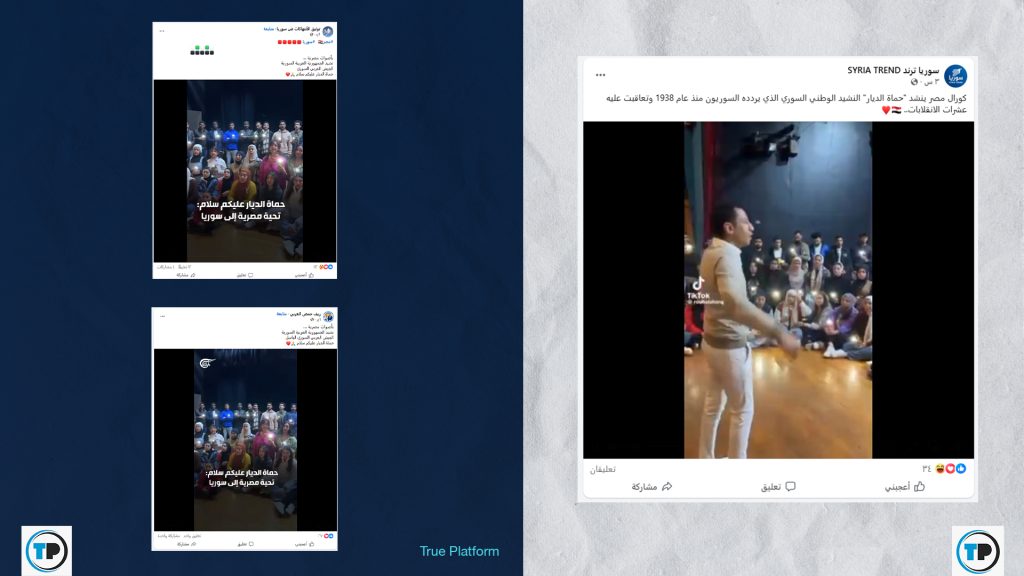Click Share arrow on SYRIA TREND post
Screen dimensions: 1024x576
tap(652, 487)
